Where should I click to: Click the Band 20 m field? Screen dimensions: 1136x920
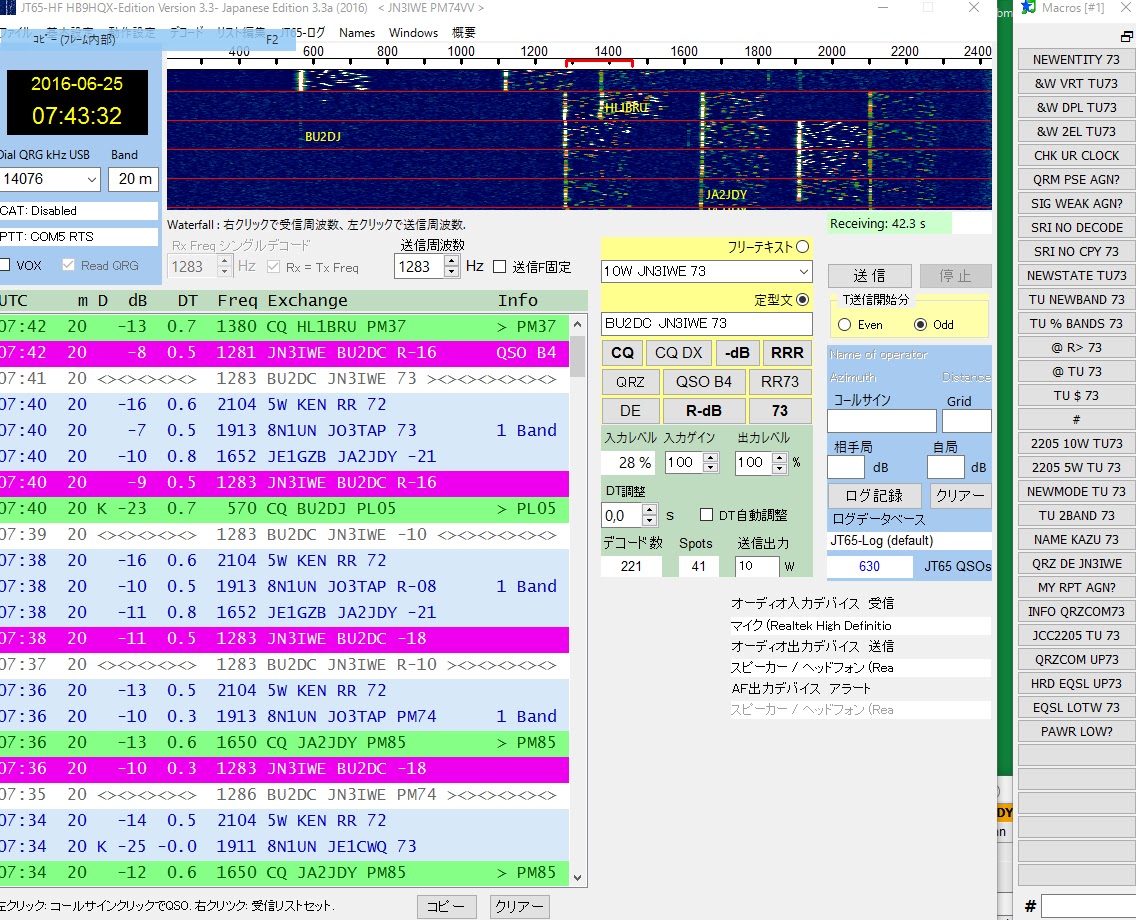134,179
